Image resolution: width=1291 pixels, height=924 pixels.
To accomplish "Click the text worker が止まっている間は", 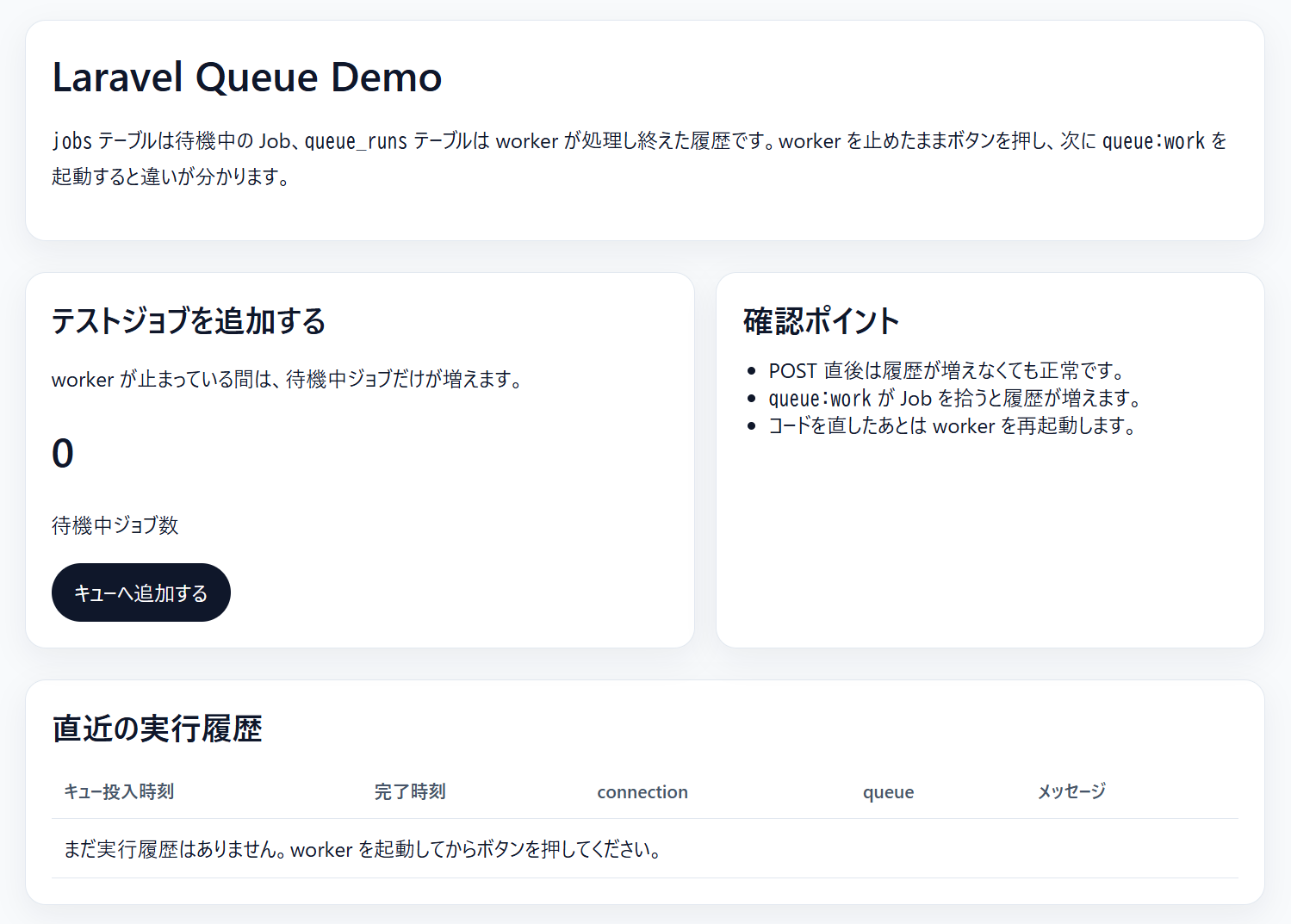I will 289,380.
